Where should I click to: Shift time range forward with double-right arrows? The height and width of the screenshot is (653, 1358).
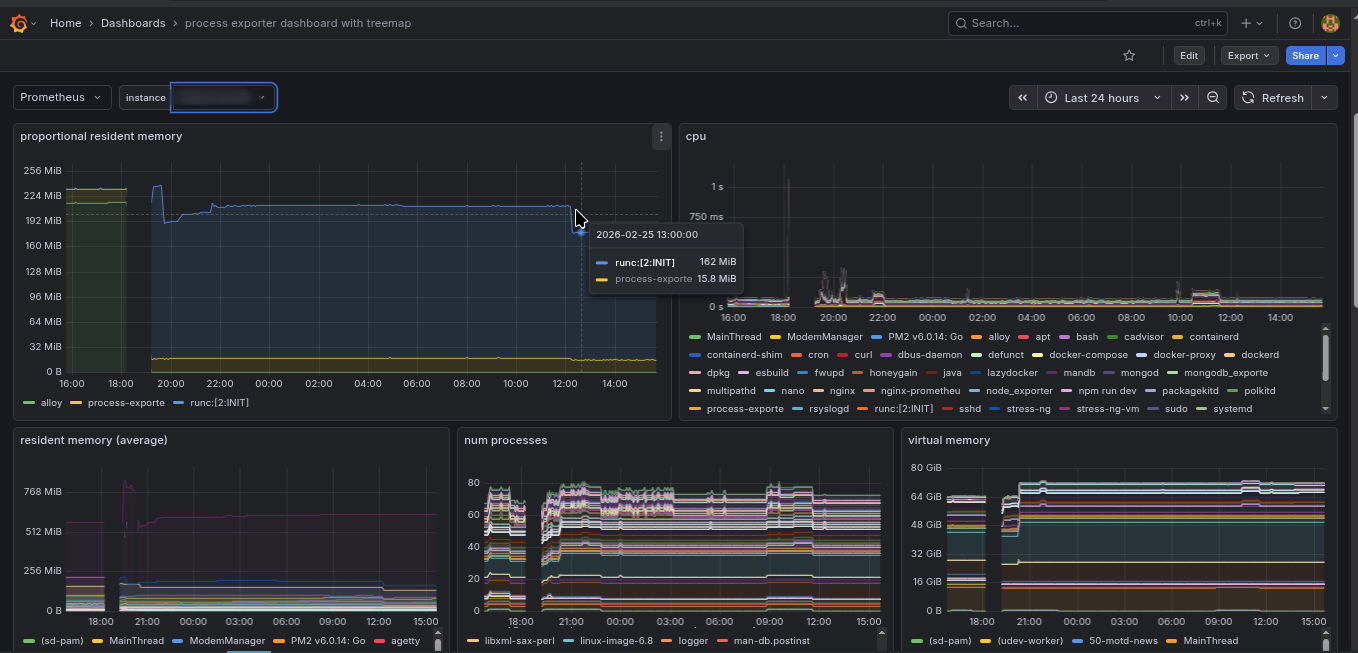click(1184, 97)
